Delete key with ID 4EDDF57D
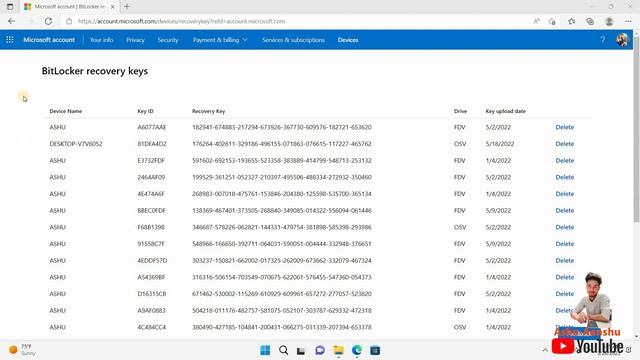 [564, 260]
